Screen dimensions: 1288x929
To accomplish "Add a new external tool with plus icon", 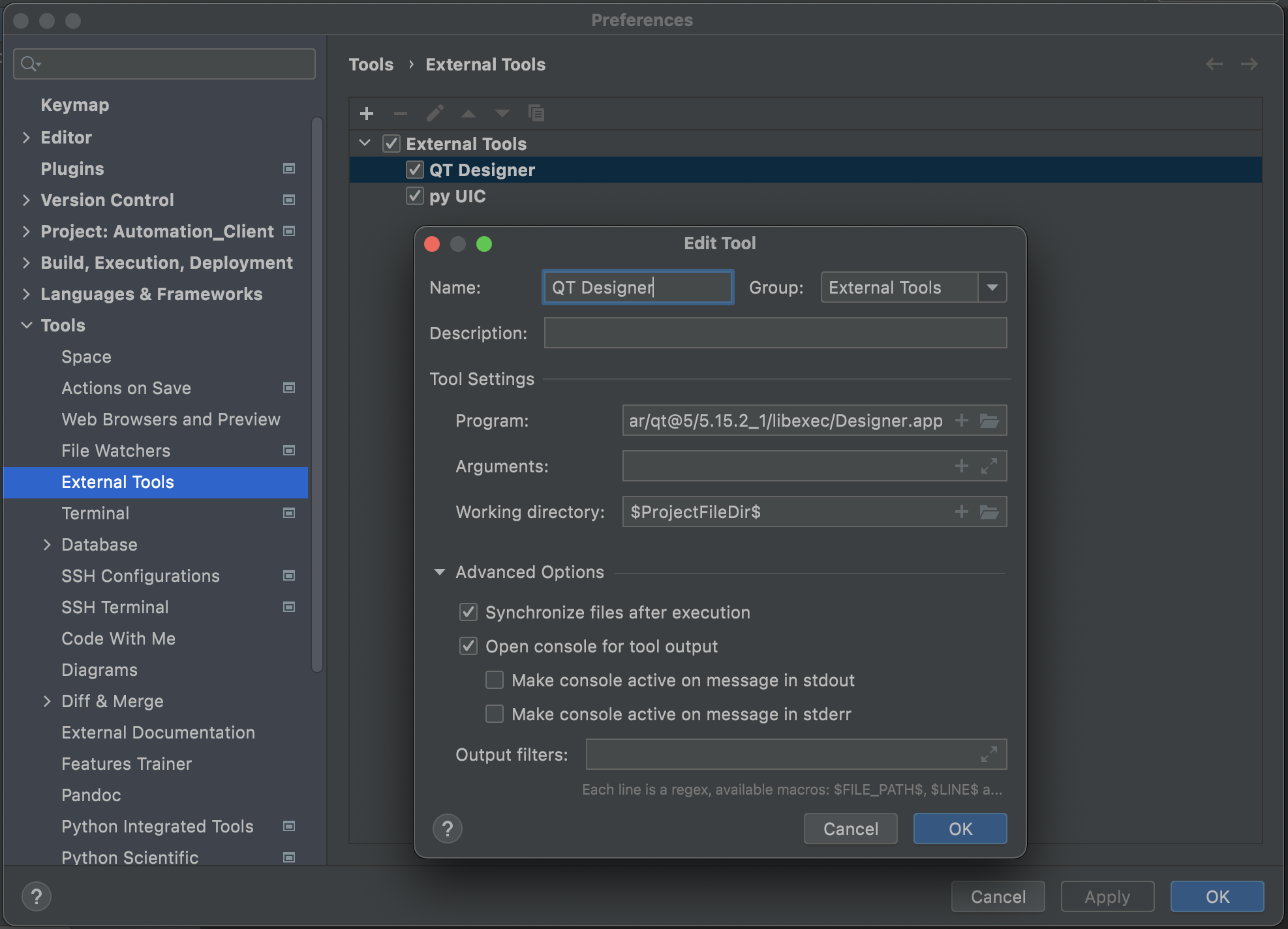I will pyautogui.click(x=367, y=114).
